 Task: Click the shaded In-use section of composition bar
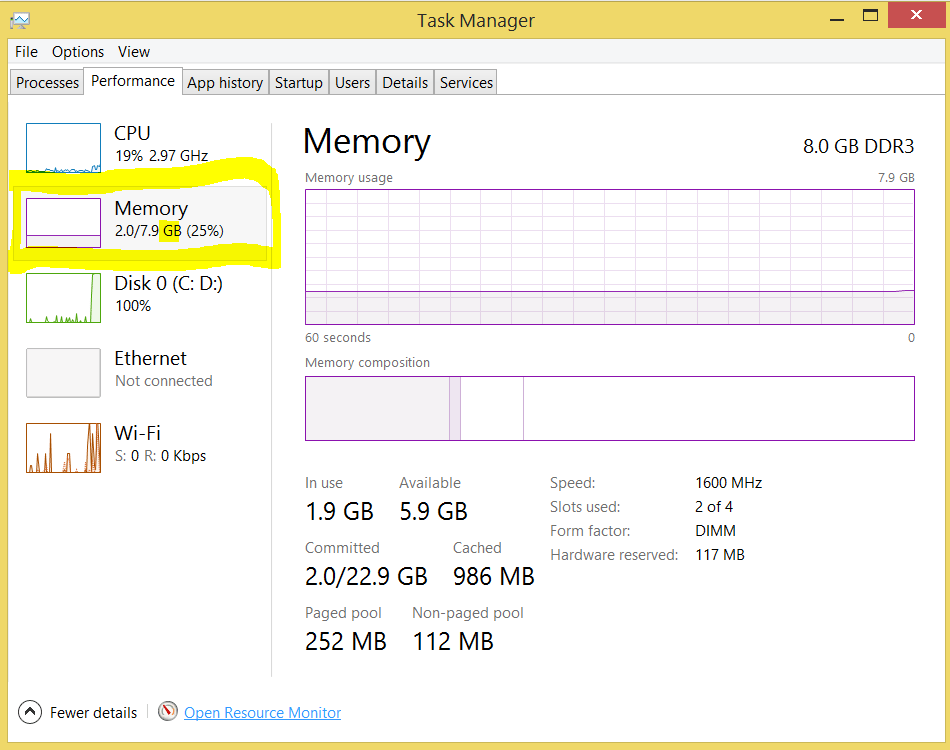pos(380,408)
